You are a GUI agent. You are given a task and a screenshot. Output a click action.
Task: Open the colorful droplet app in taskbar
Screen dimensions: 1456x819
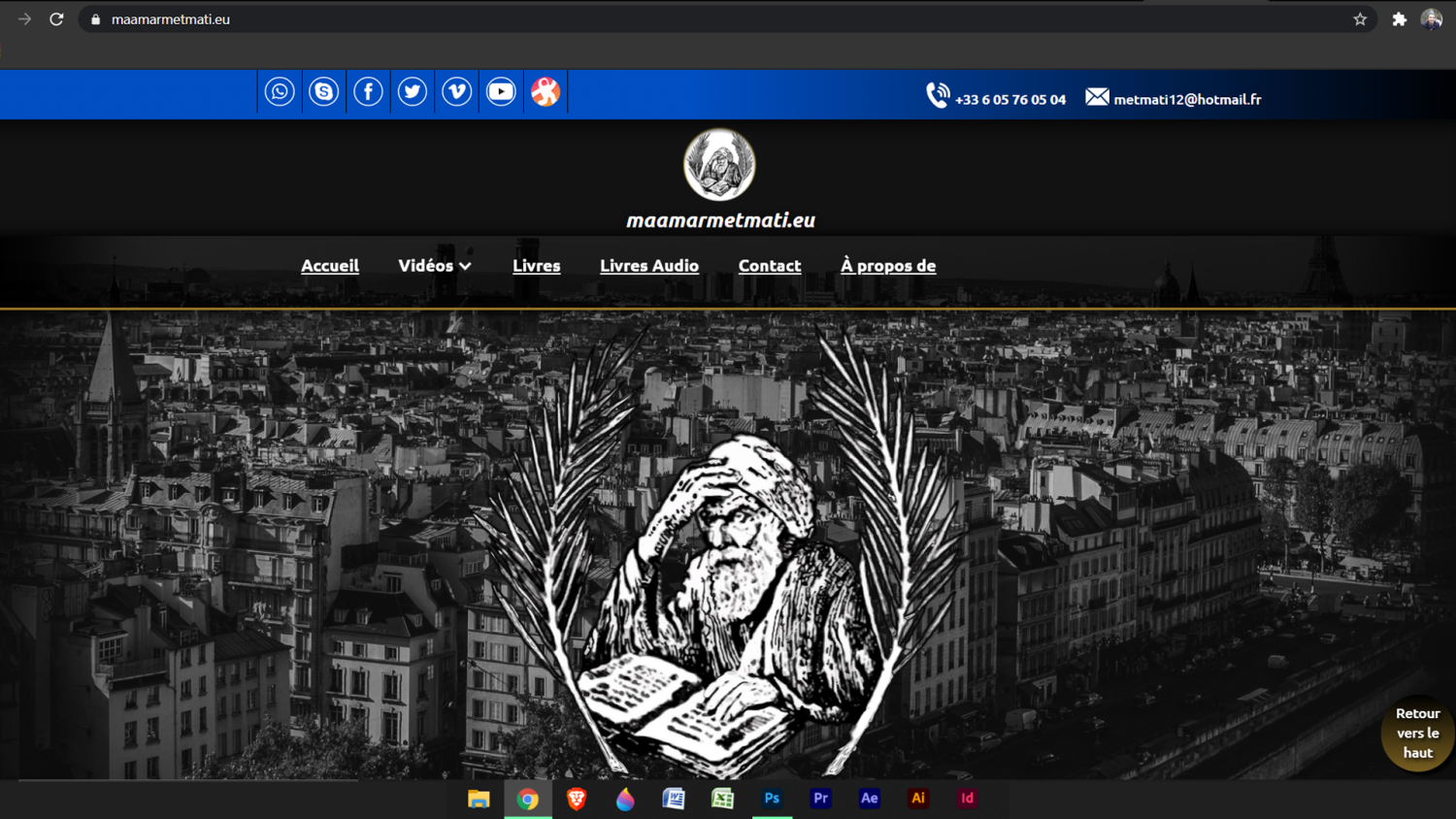625,799
